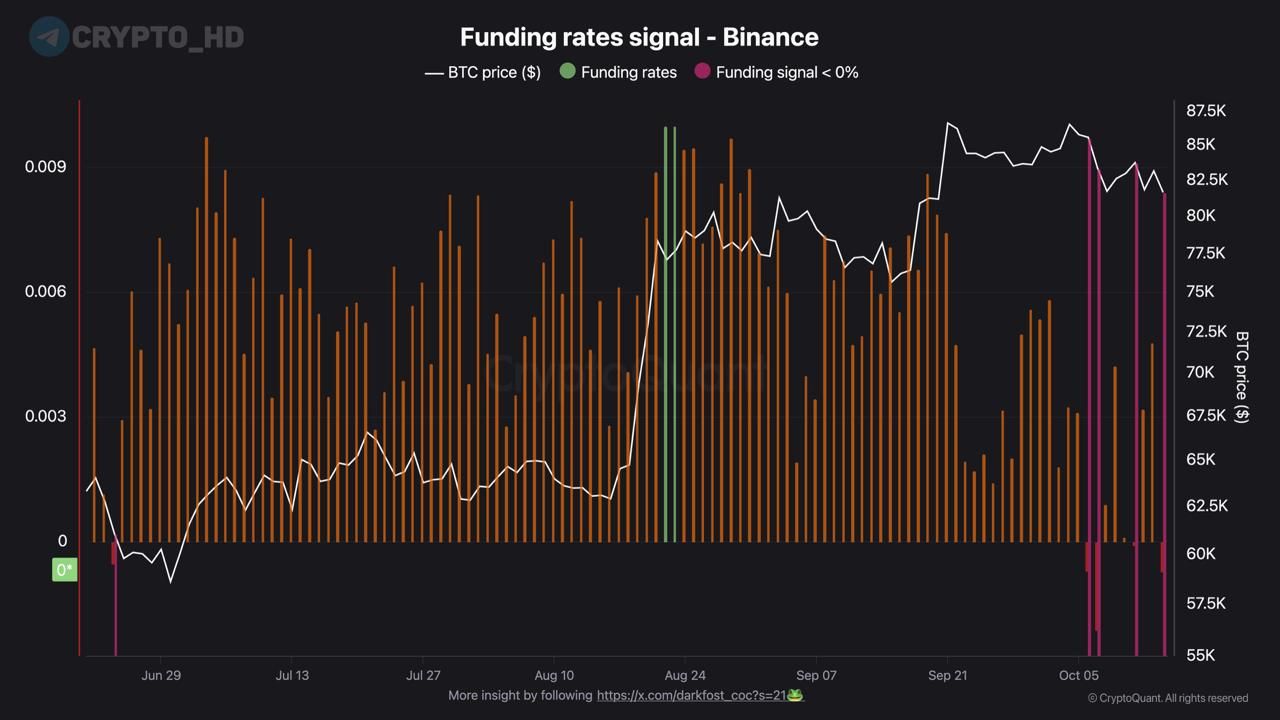Click the 0.003 funding rate axis value

coord(46,416)
